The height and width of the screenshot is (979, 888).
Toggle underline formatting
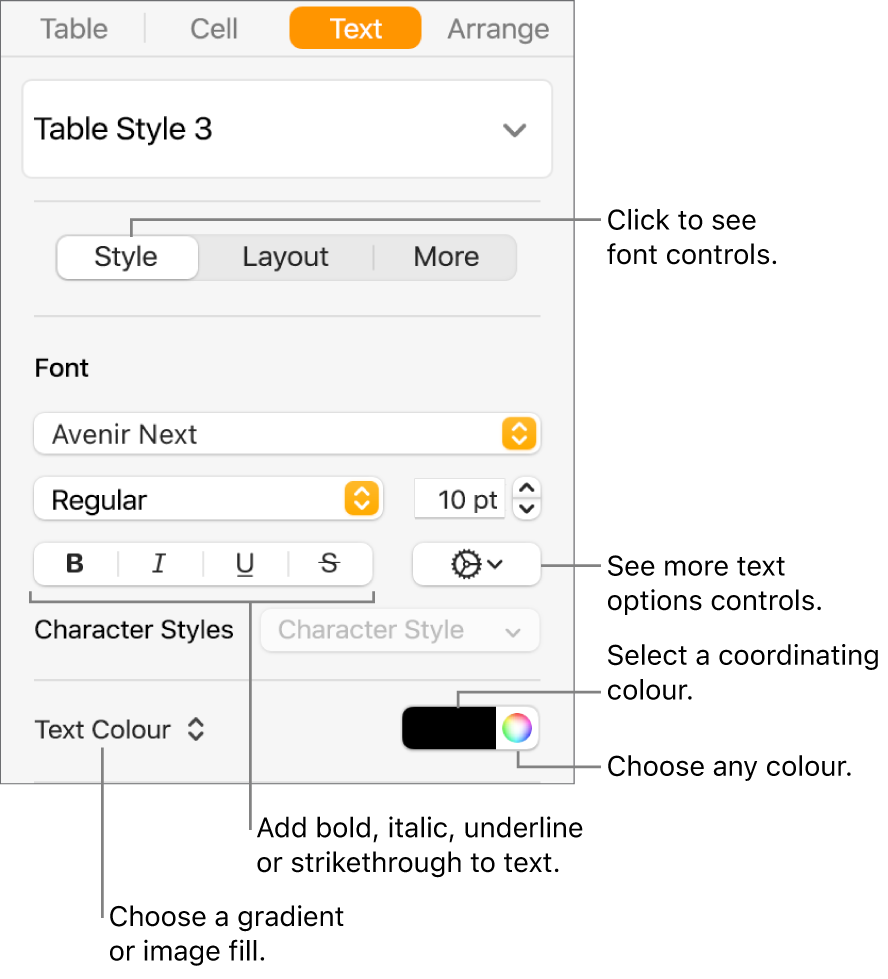point(245,564)
